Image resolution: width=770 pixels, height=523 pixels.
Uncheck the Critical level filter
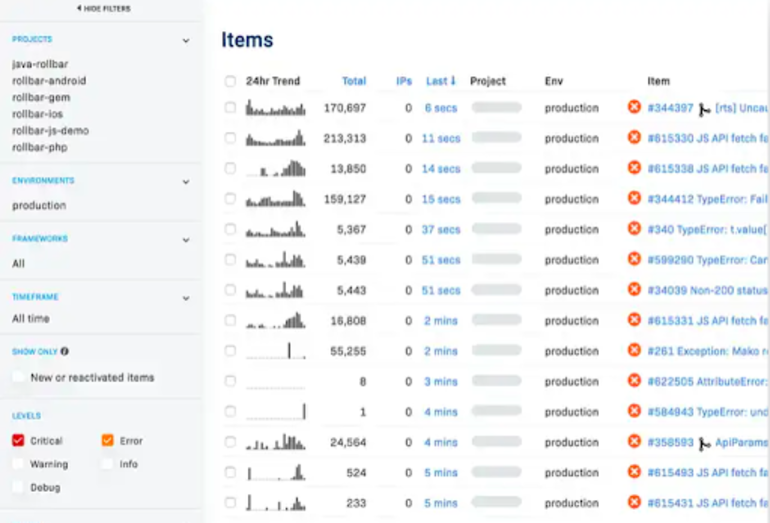(x=18, y=440)
